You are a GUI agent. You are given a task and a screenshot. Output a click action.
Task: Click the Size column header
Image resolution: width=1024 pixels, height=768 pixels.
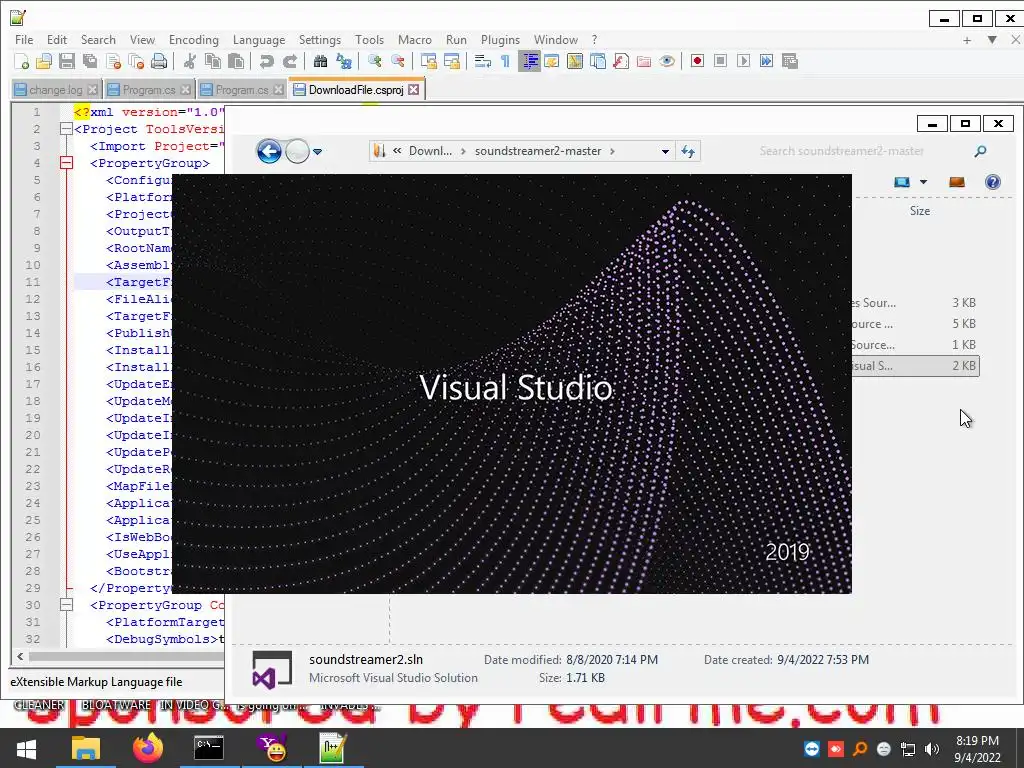point(920,211)
